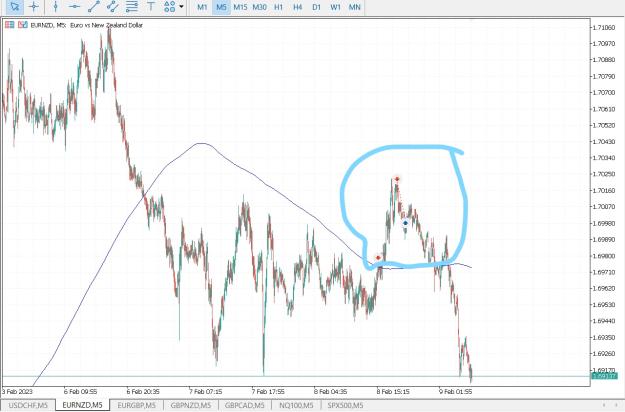Click the 8 Feb 15:15 time label
The image size is (625, 412).
click(393, 392)
